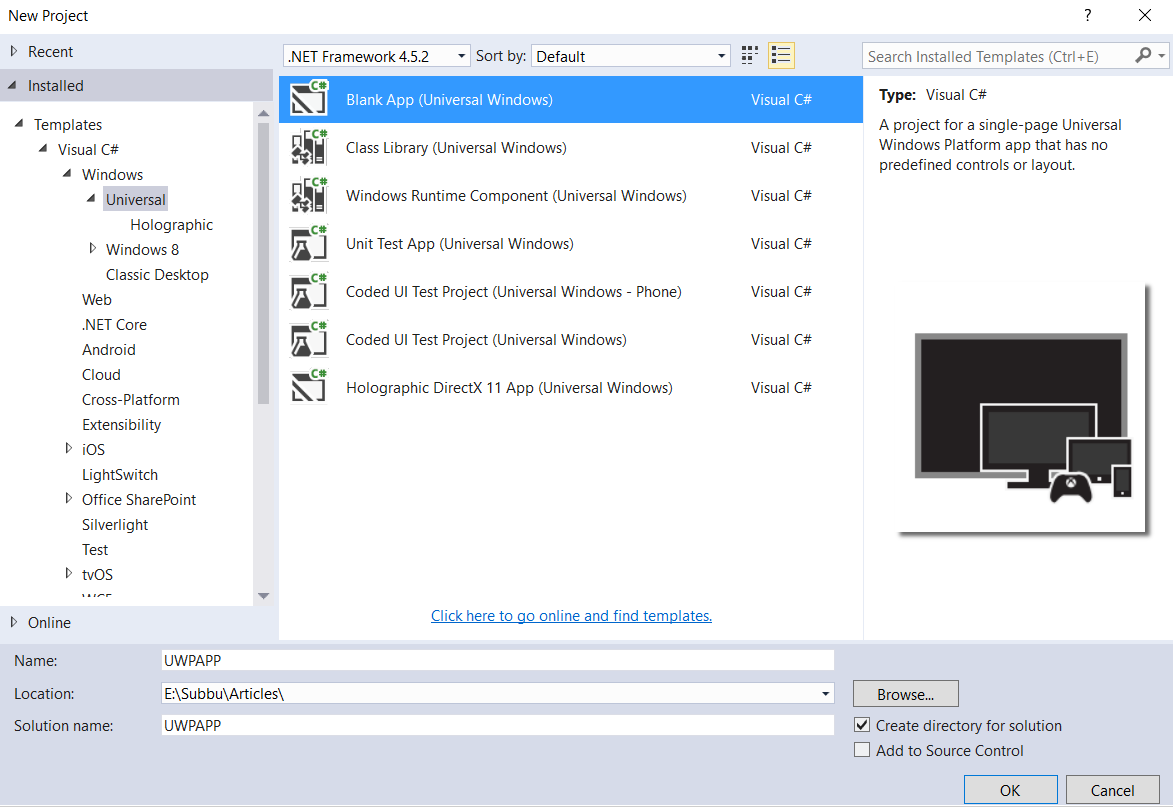Select the Cloud template category
This screenshot has height=807, width=1173.
pos(101,375)
